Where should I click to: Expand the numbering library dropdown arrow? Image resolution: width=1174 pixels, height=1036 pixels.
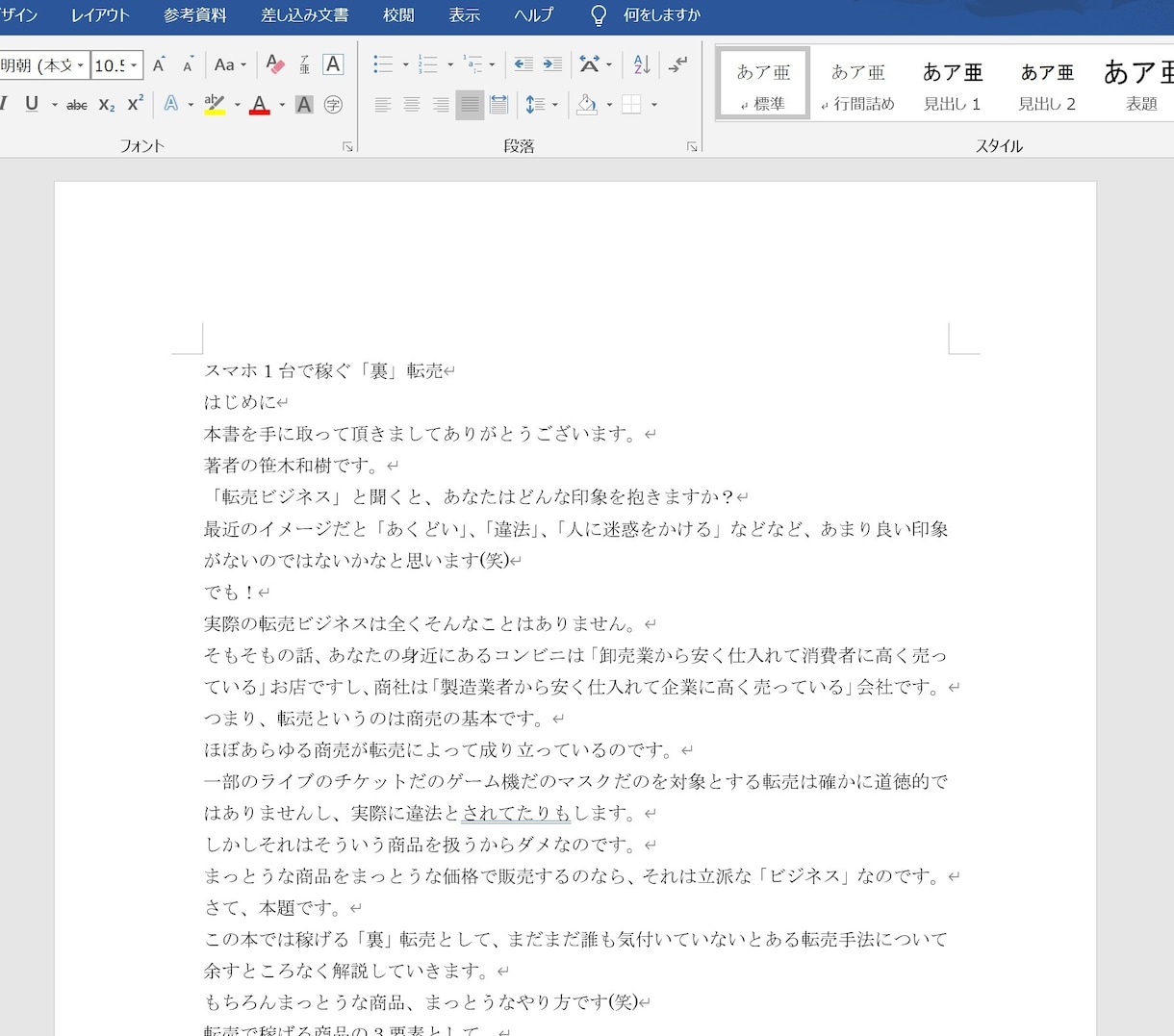450,64
